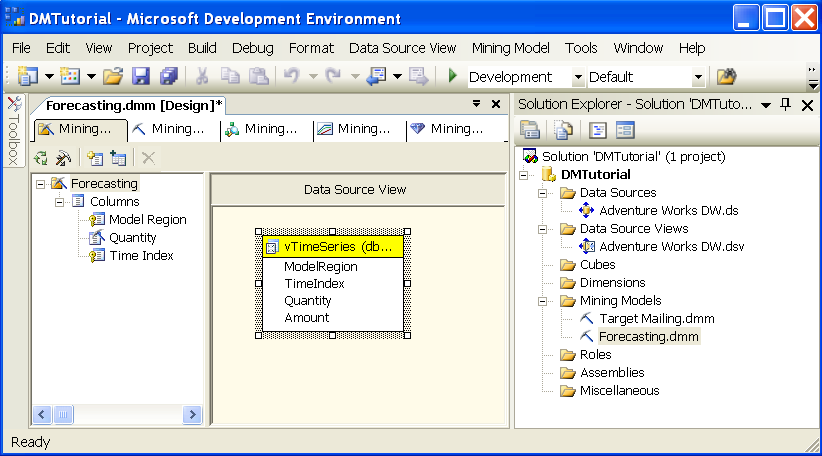Viewport: 822px width, 456px height.
Task: Collapse the Data Sources folder
Action: coord(543,193)
